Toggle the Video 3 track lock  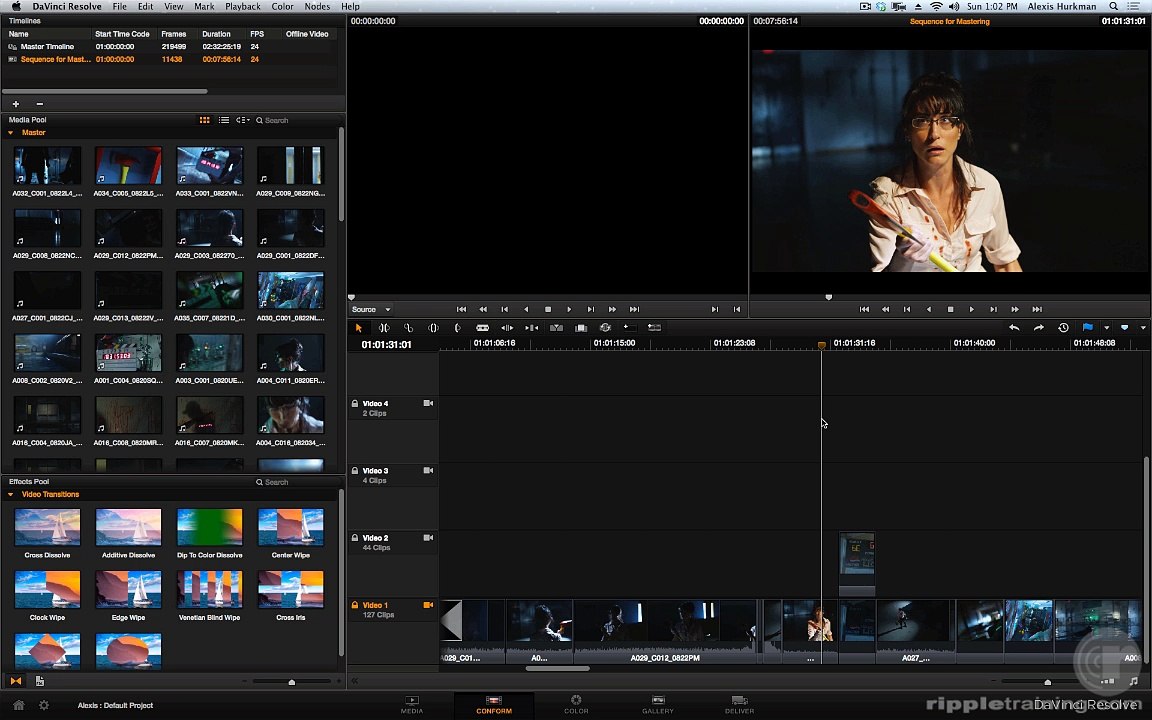click(x=355, y=470)
